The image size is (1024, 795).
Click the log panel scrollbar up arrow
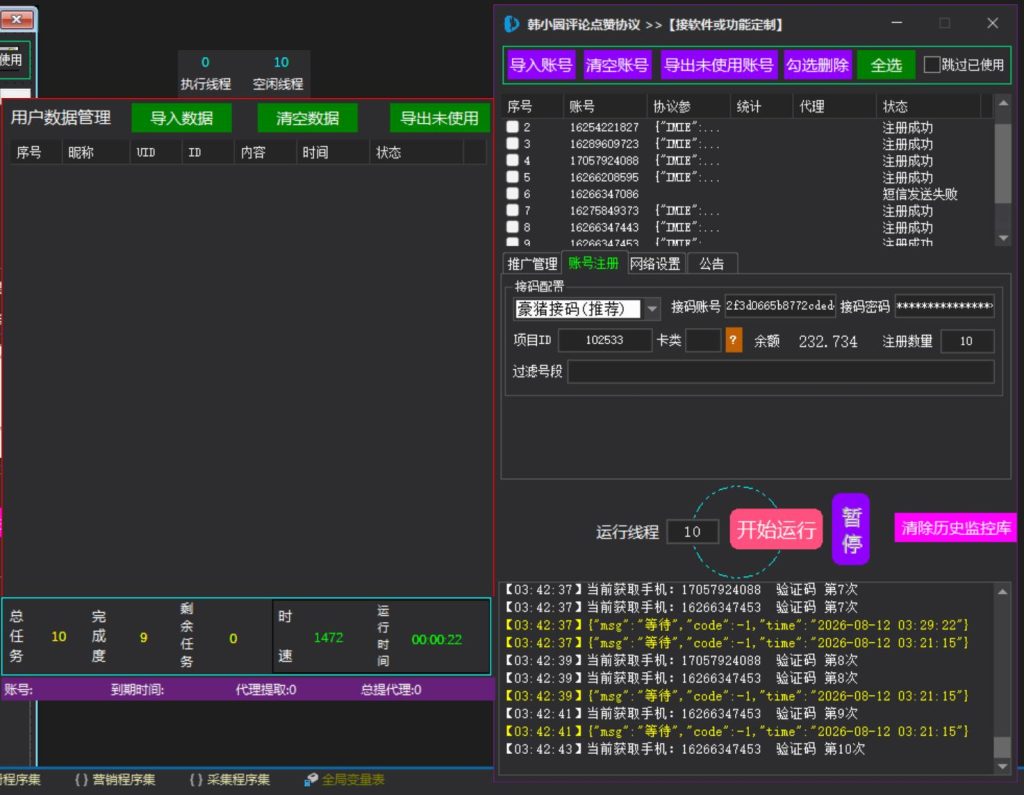pos(1002,592)
